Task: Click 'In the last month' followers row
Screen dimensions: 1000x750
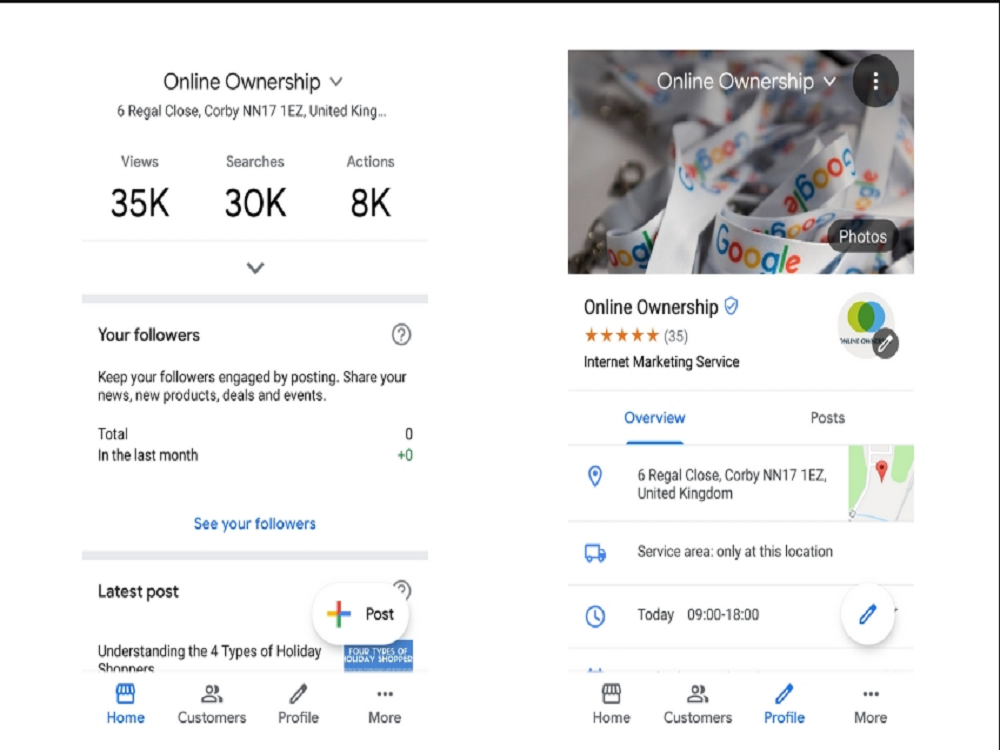Action: tap(255, 455)
